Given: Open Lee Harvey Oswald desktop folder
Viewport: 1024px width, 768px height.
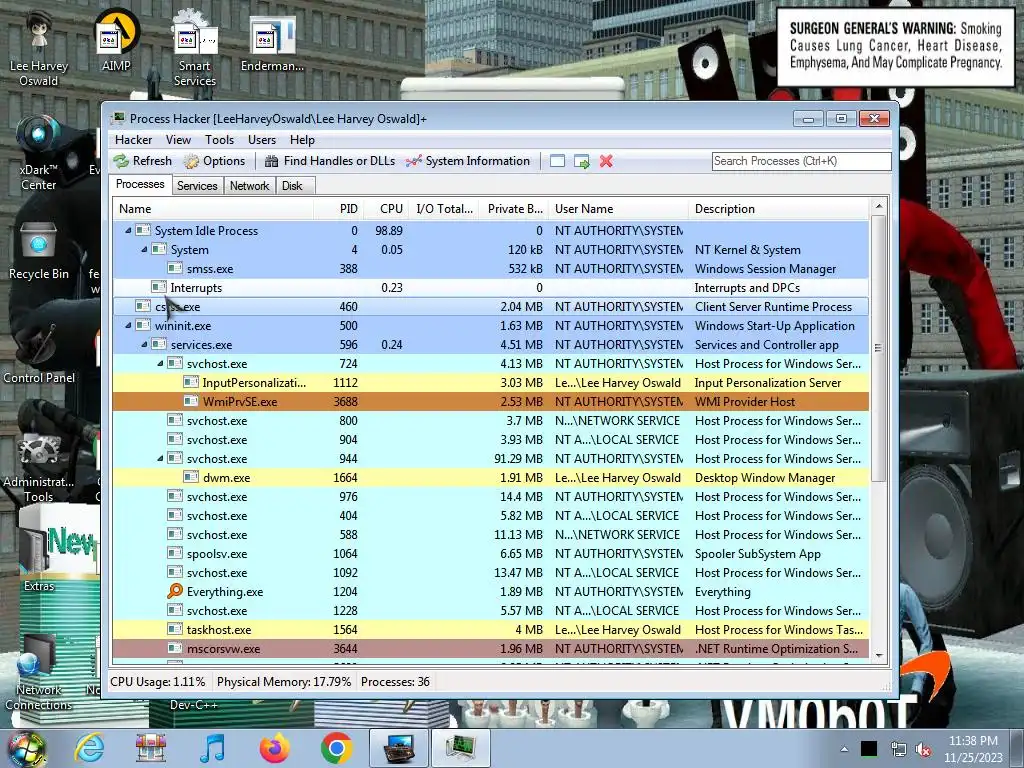Looking at the screenshot, I should [x=39, y=49].
